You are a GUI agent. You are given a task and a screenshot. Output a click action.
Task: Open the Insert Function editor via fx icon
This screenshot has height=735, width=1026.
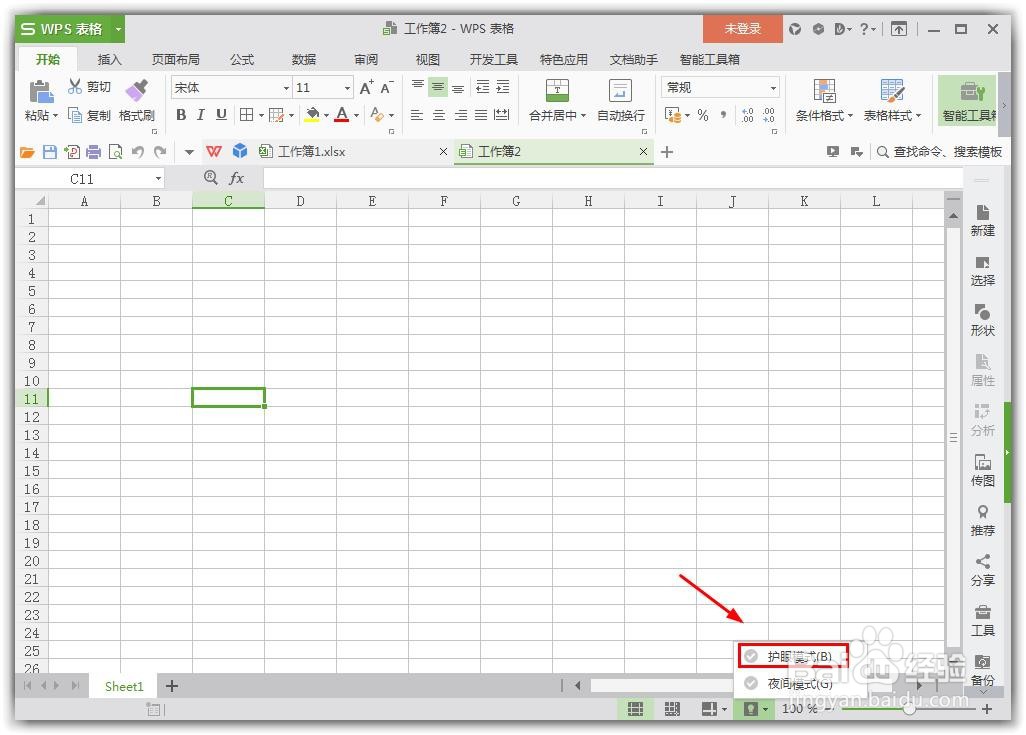coord(235,178)
